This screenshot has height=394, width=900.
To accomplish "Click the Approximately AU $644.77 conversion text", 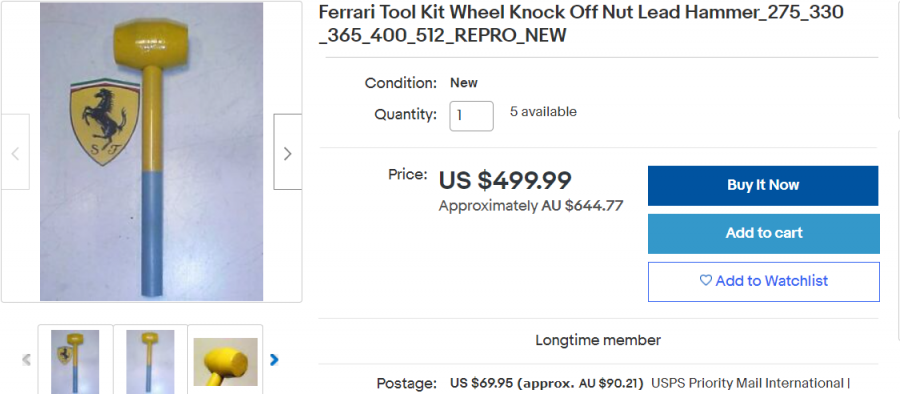I will click(x=531, y=206).
